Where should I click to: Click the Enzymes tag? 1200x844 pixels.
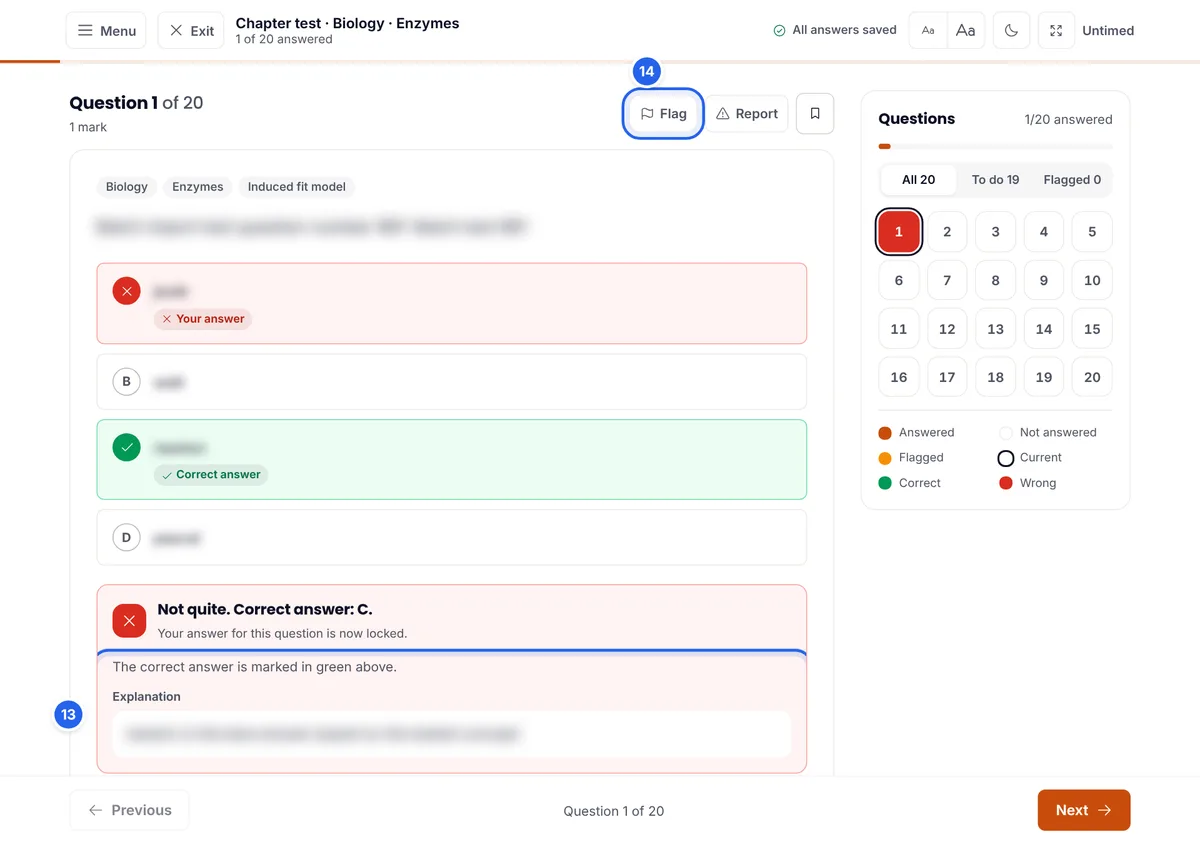click(198, 187)
